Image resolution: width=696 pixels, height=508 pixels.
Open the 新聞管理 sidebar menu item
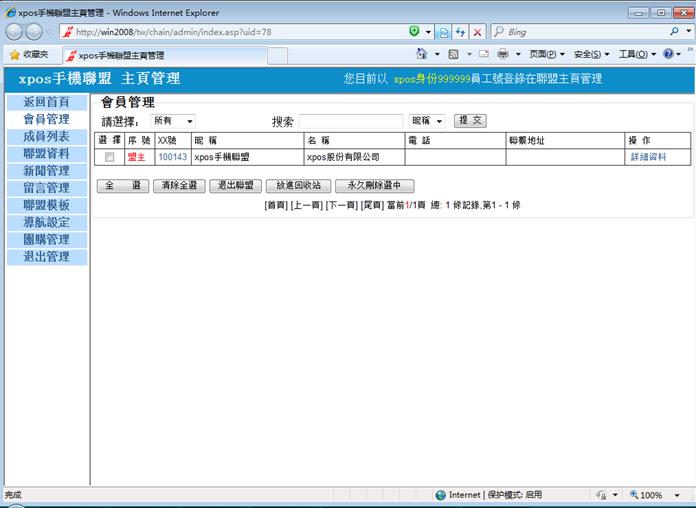click(x=46, y=171)
